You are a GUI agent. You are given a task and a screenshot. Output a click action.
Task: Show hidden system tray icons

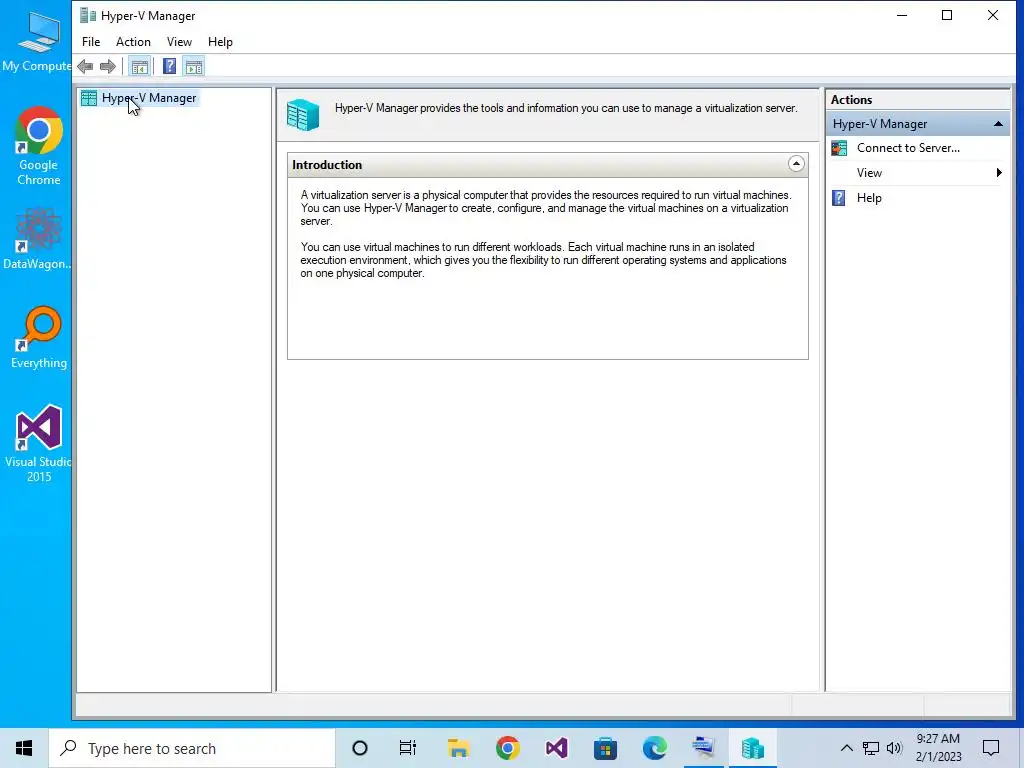pyautogui.click(x=846, y=748)
